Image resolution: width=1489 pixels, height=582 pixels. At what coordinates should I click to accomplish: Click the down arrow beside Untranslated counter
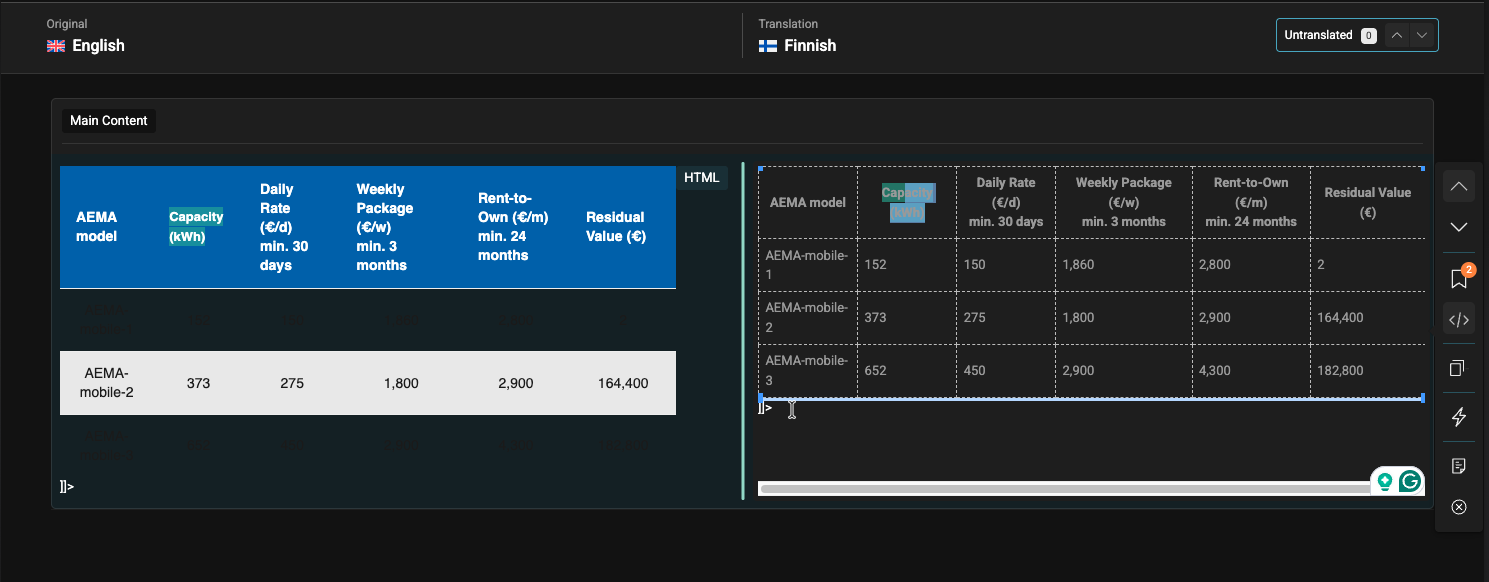1422,34
